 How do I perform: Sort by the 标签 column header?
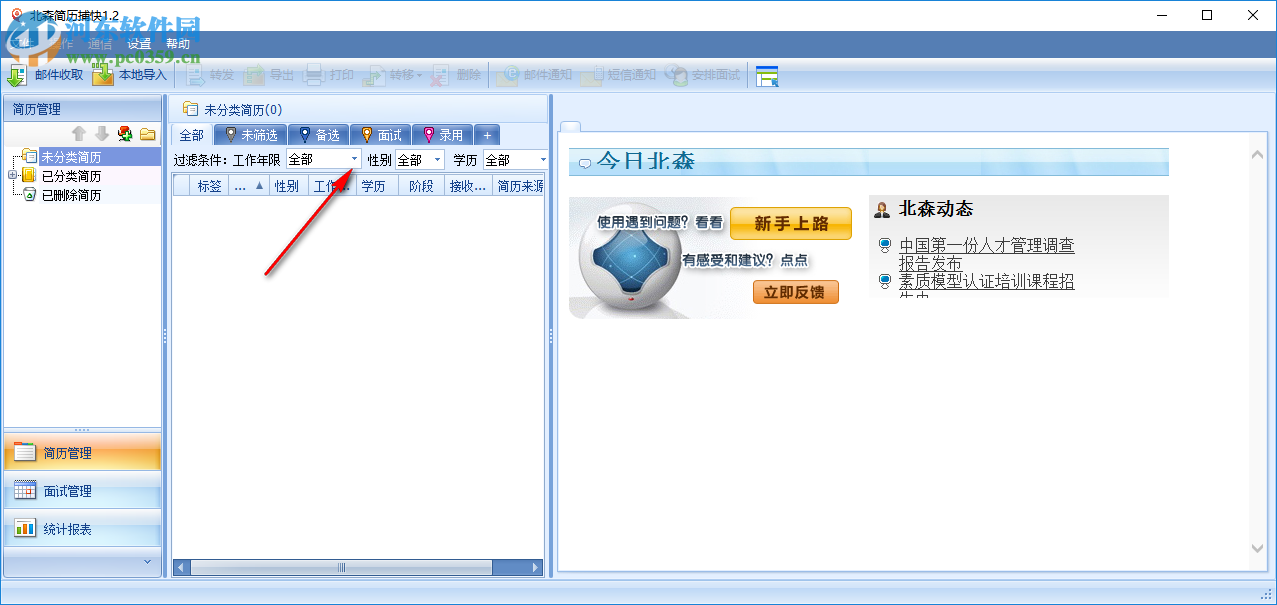click(x=209, y=185)
